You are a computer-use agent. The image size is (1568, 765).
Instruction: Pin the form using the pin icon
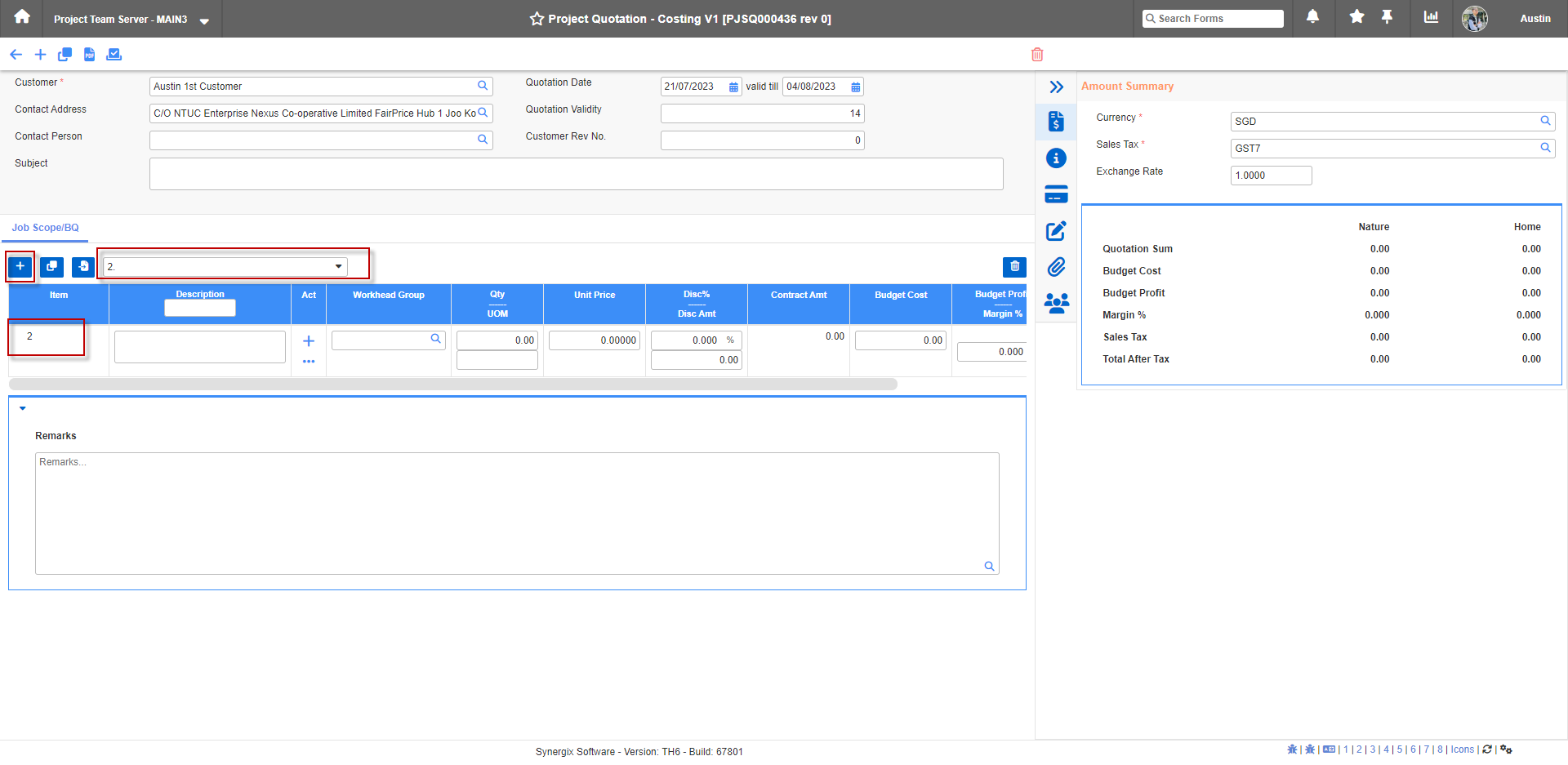[1388, 18]
